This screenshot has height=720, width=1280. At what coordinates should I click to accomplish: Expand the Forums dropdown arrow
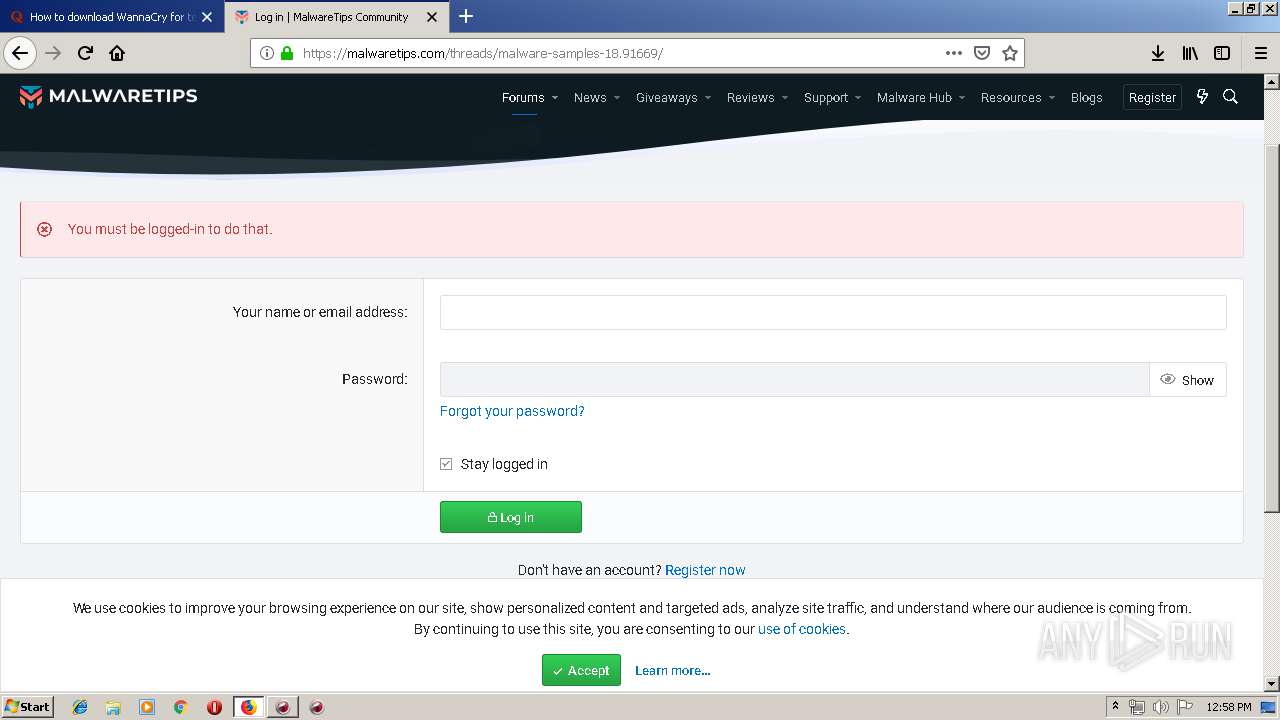pyautogui.click(x=555, y=98)
